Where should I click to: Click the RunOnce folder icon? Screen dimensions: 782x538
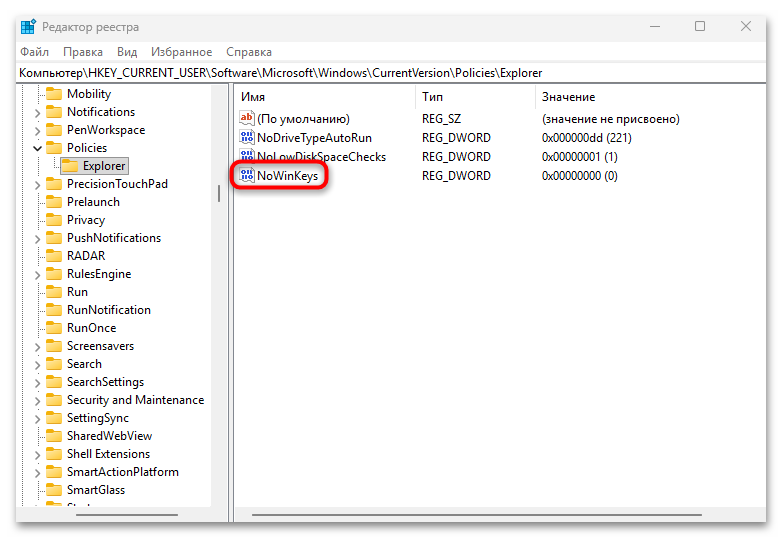point(54,328)
